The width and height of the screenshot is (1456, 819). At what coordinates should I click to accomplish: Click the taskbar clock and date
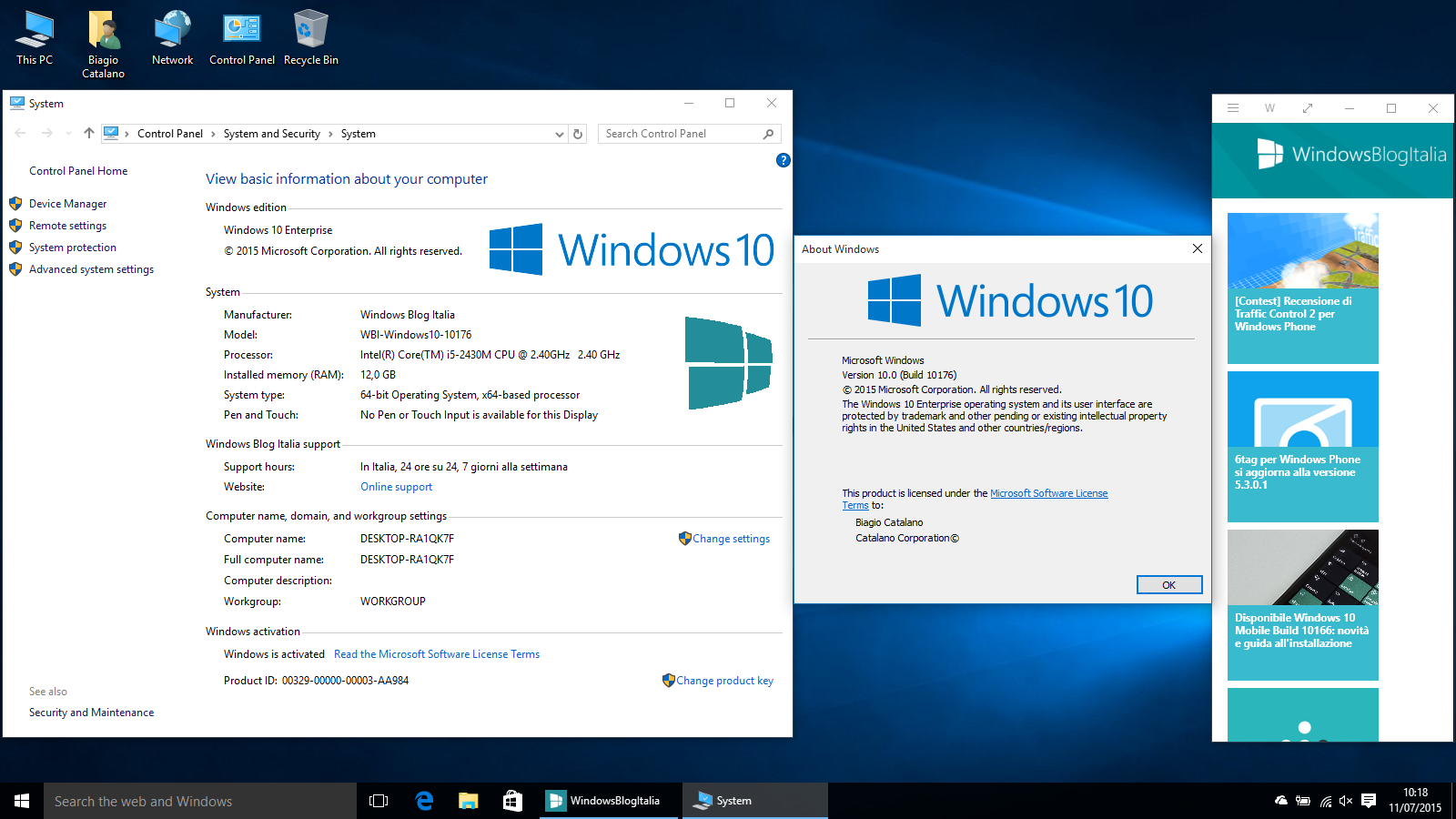1415,801
